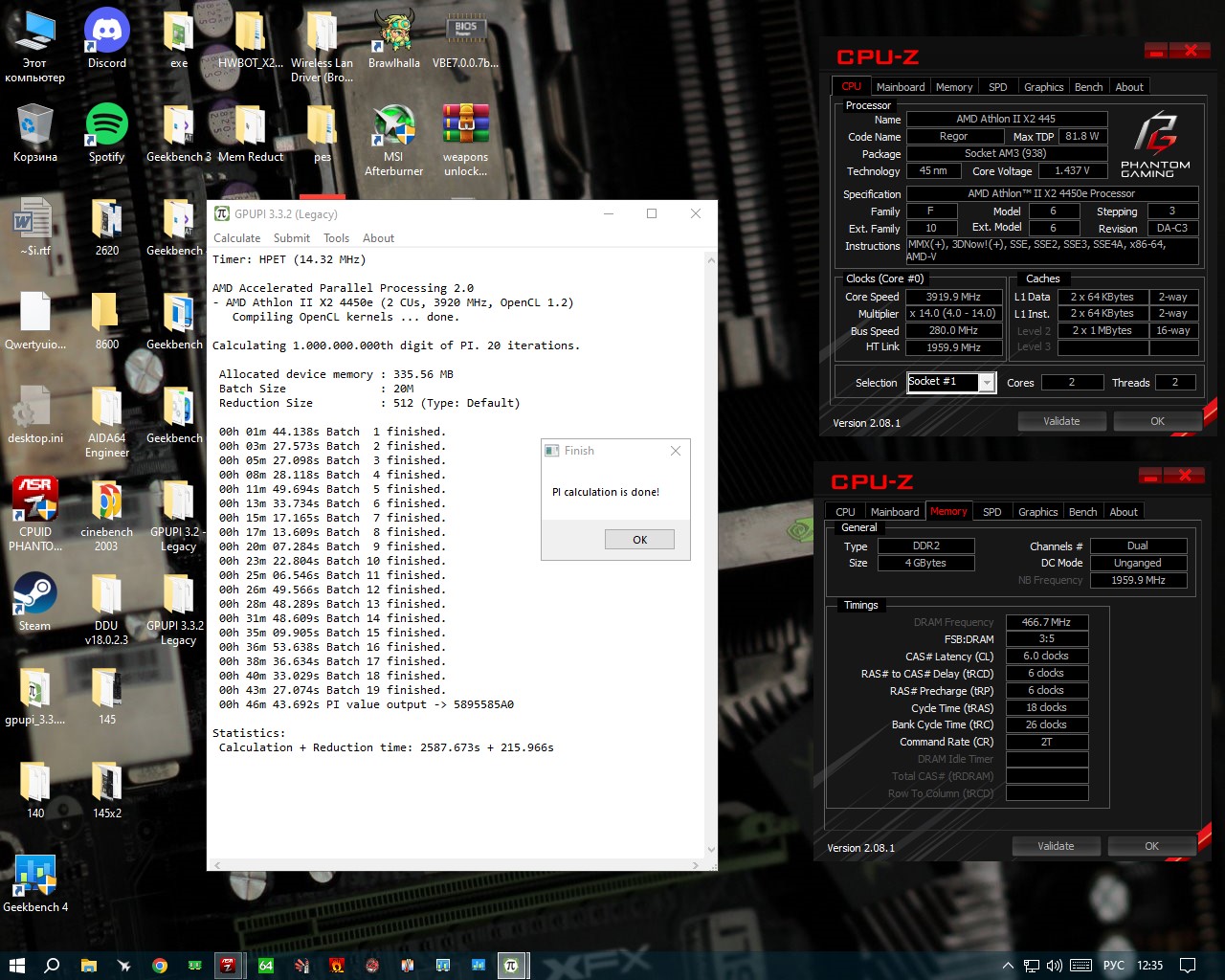Click the GPUPI pi icon in taskbar
The image size is (1225, 980).
pos(511,966)
